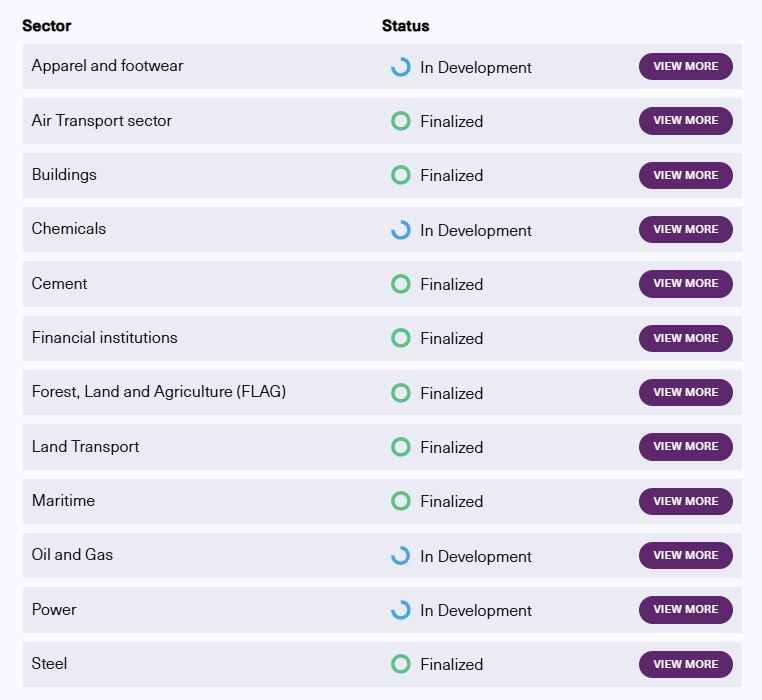The width and height of the screenshot is (762, 700).
Task: Open View More for Forest, Land and Agriculture
Action: [686, 392]
